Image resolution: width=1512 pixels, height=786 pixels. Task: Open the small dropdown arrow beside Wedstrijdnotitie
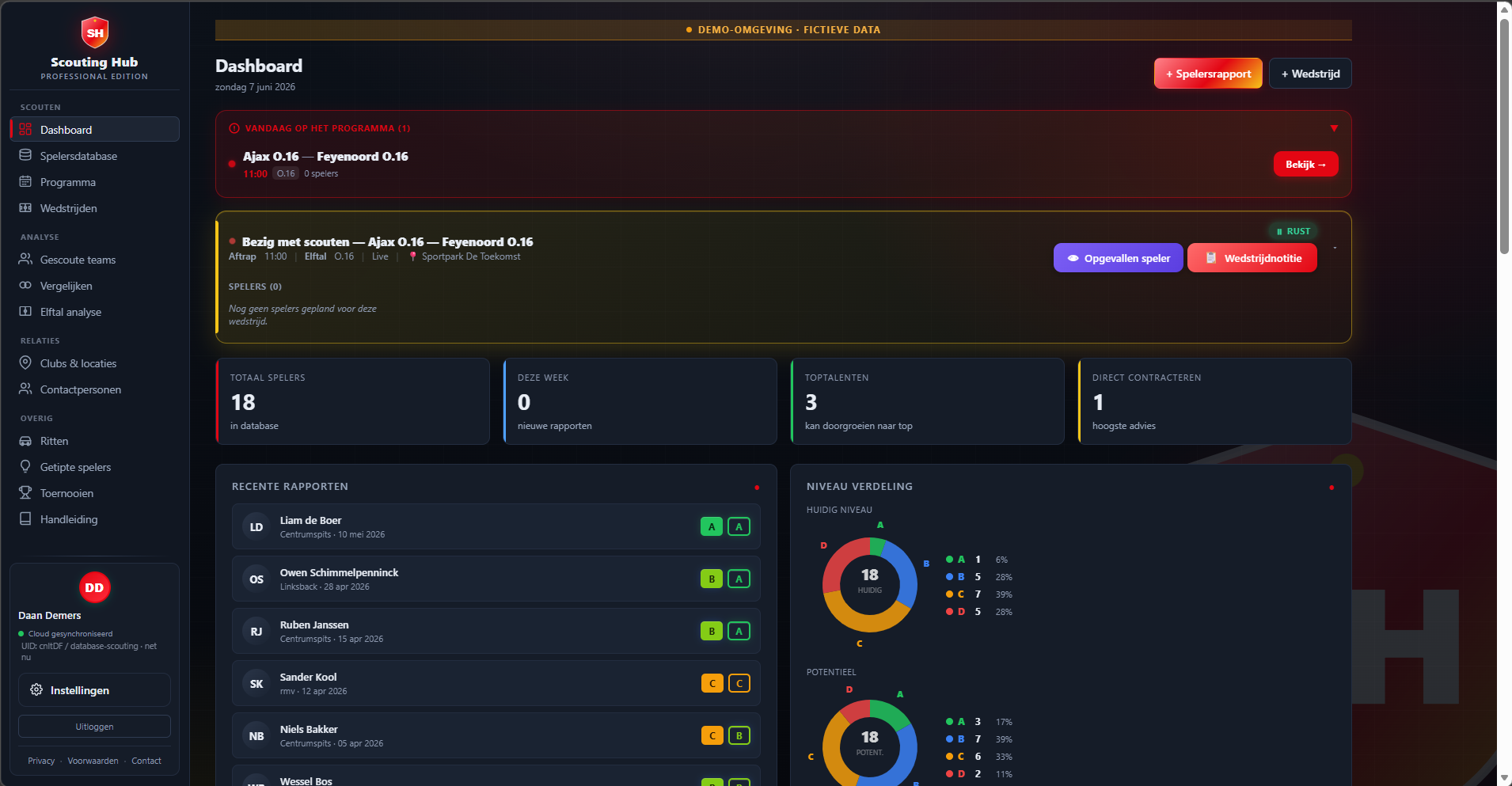(x=1335, y=249)
